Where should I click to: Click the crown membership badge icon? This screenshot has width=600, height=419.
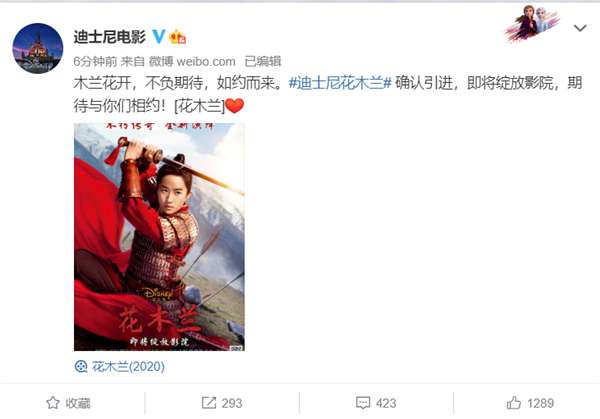click(x=178, y=37)
